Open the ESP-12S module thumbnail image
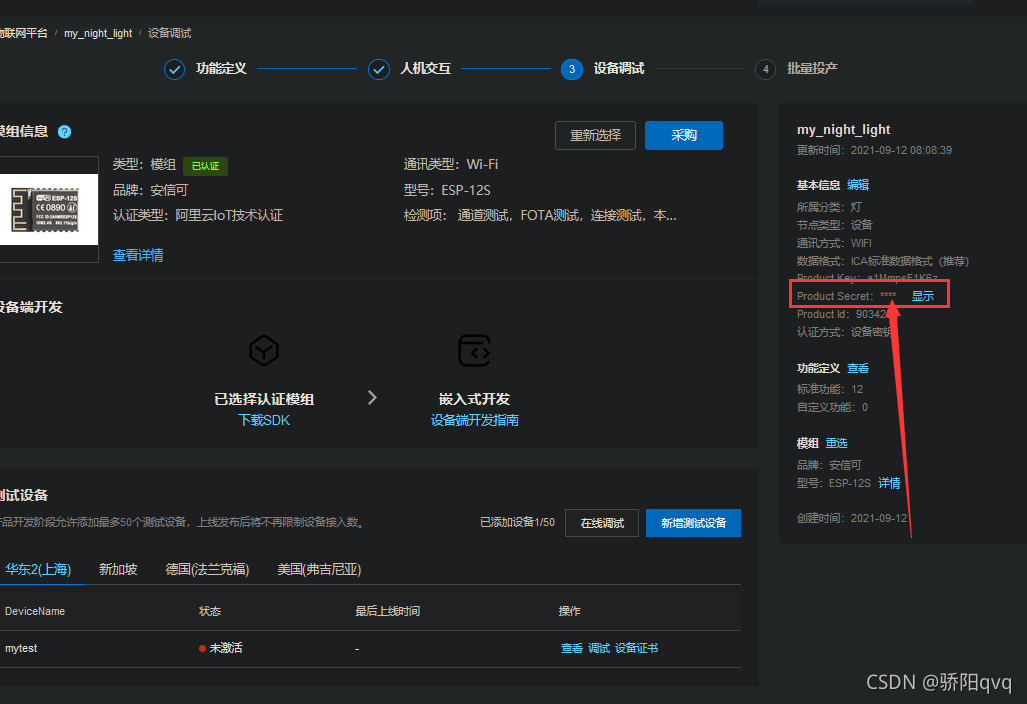The width and height of the screenshot is (1027, 704). click(x=48, y=210)
